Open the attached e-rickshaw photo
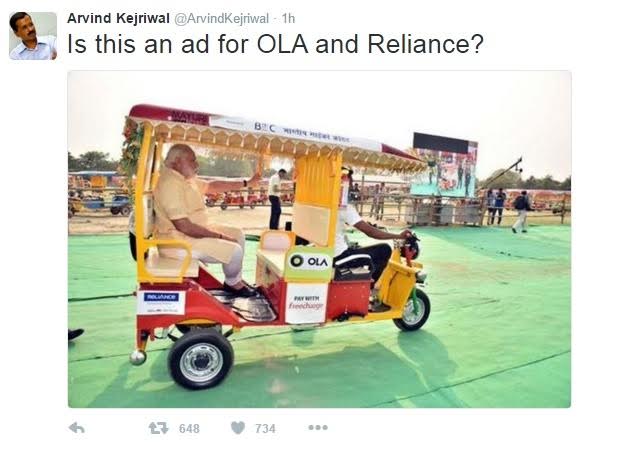 (x=319, y=239)
